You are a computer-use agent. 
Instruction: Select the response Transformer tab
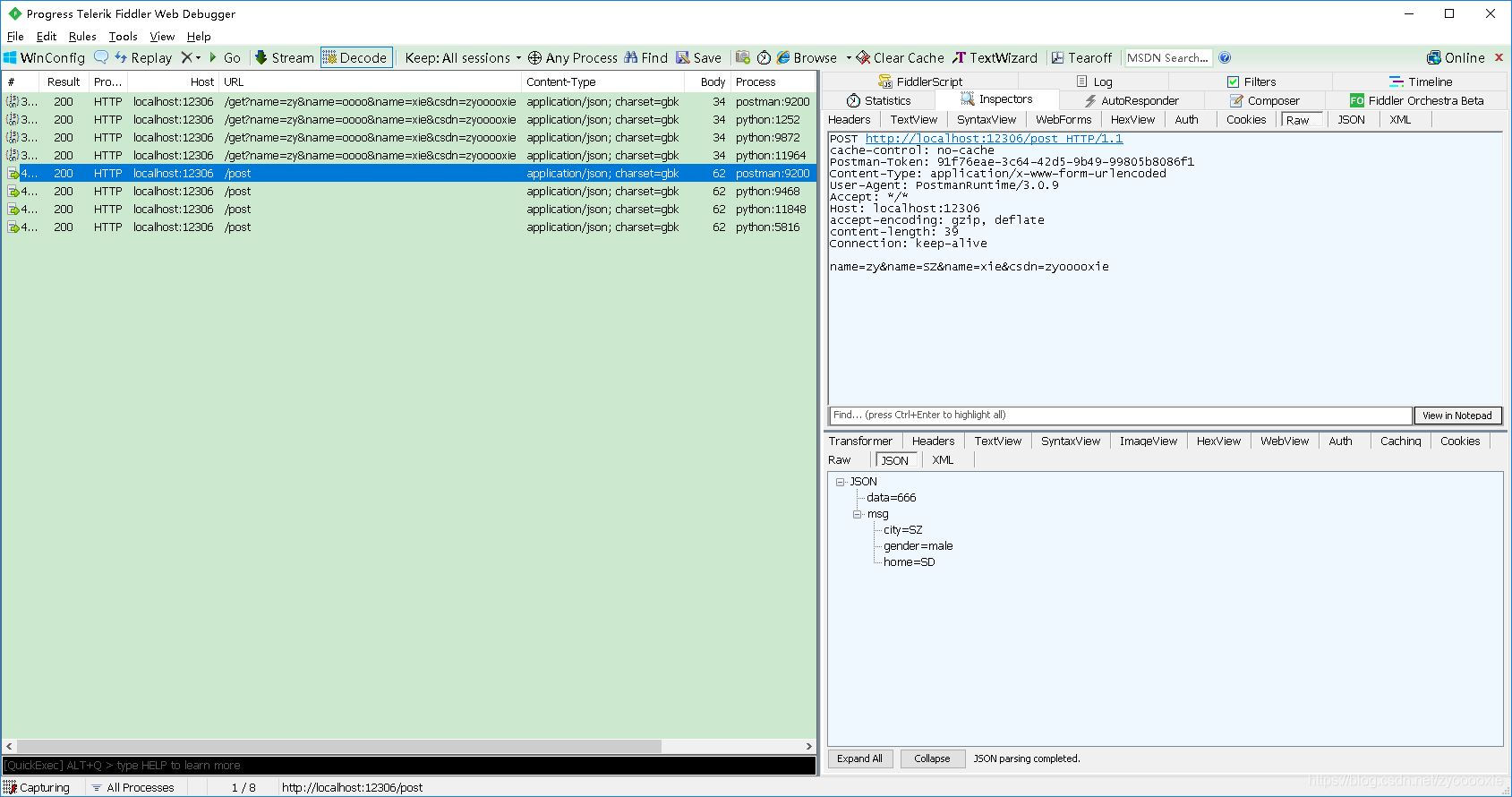(x=860, y=441)
